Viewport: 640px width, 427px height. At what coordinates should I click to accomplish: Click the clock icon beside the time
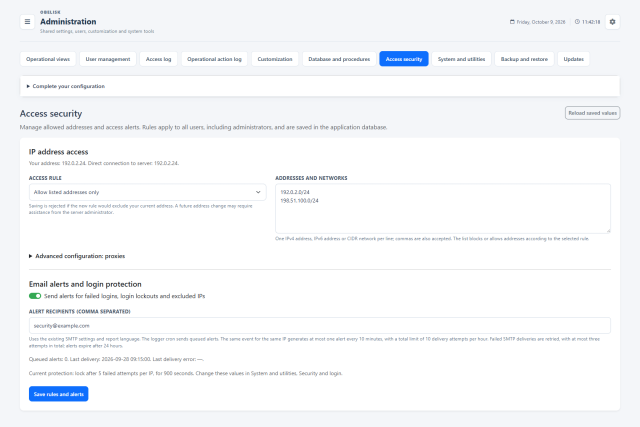click(x=577, y=22)
